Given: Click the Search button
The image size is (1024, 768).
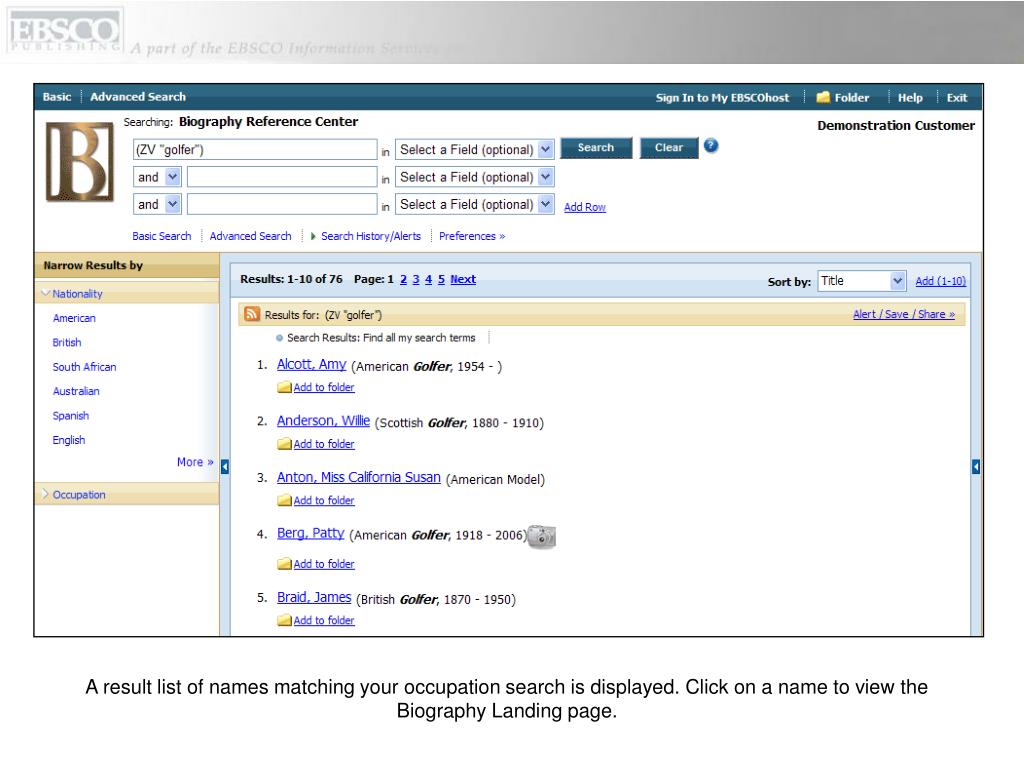Looking at the screenshot, I should [596, 148].
